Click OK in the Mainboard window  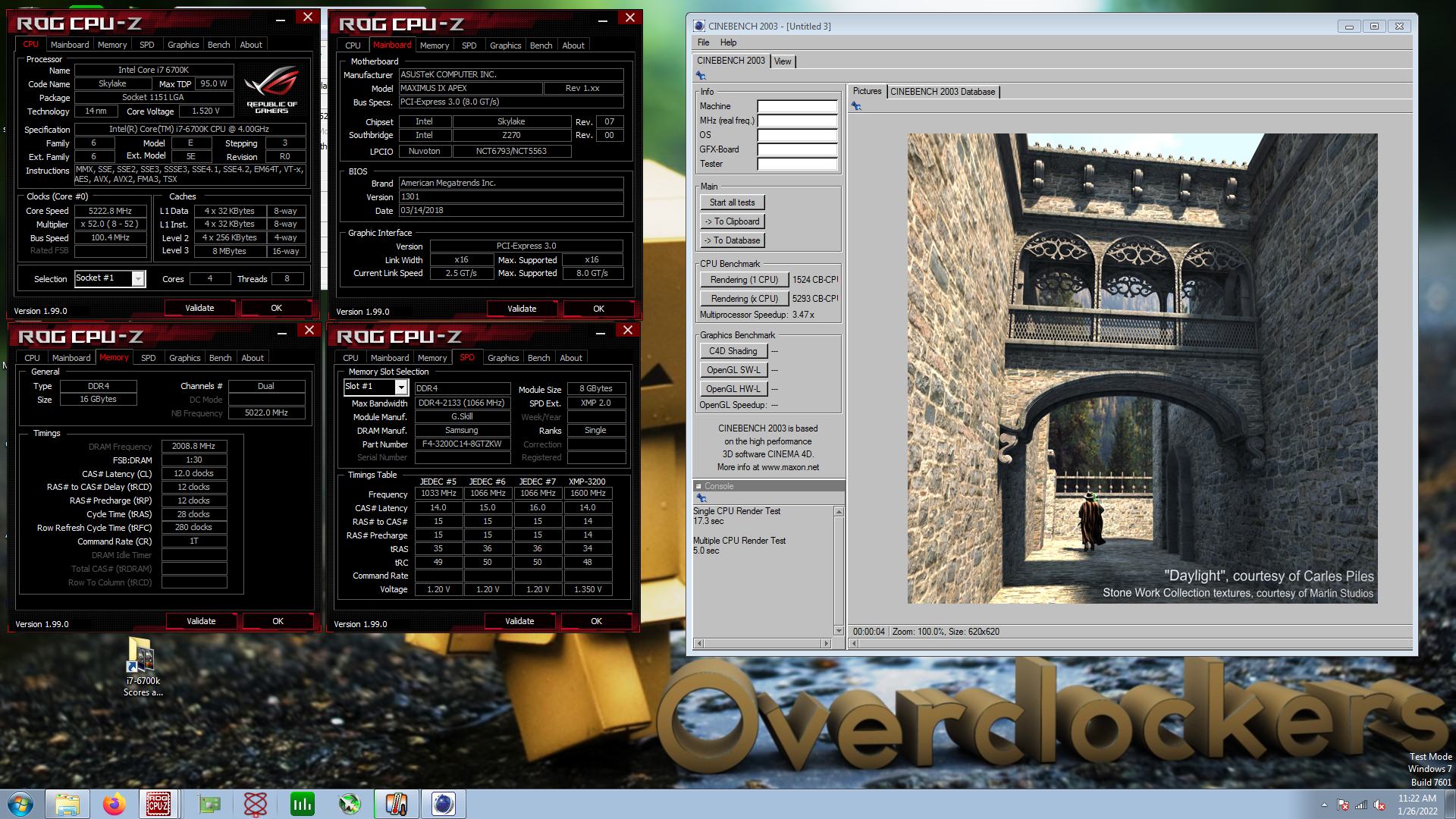(598, 309)
